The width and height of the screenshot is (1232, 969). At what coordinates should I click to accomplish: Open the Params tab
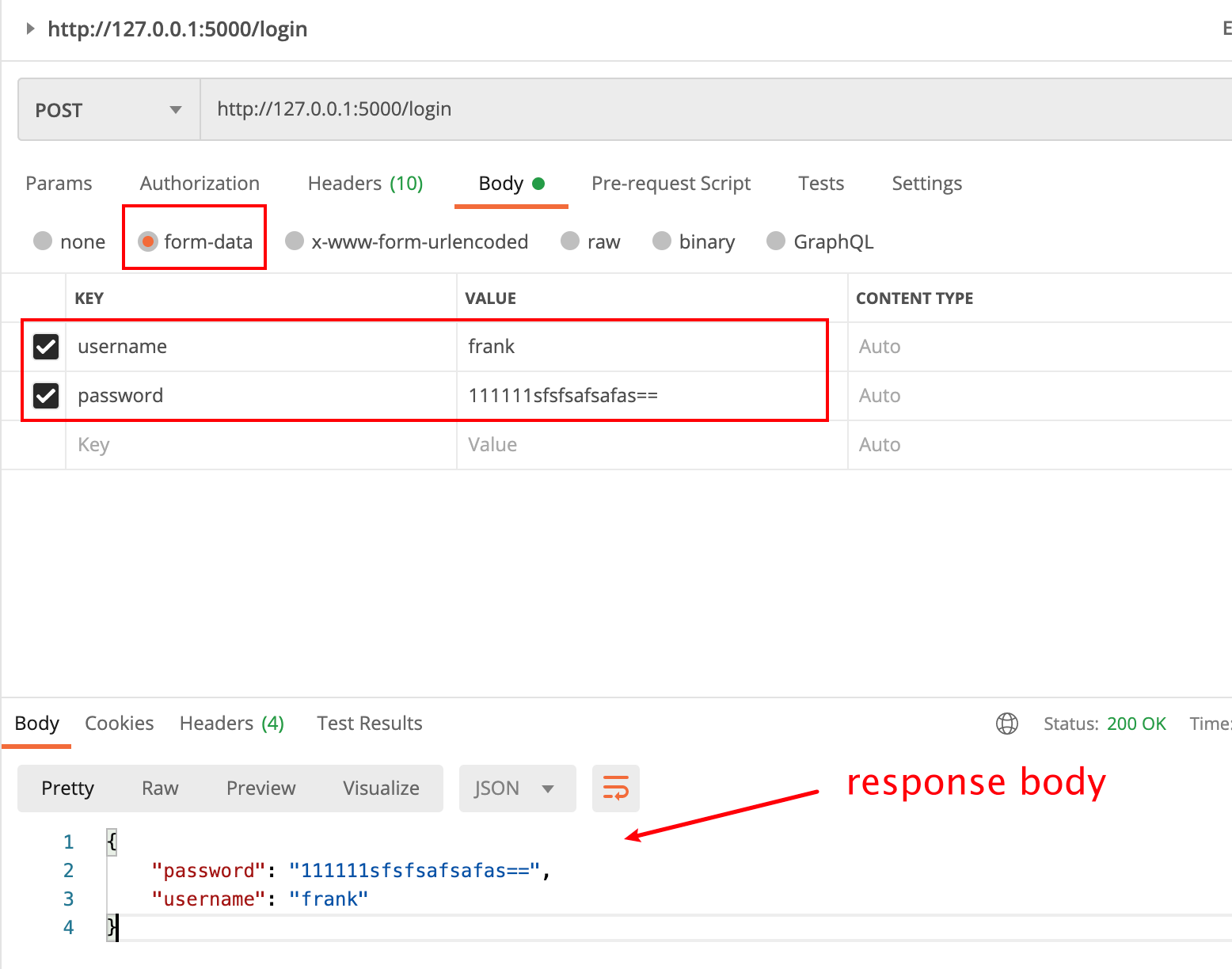[x=59, y=183]
